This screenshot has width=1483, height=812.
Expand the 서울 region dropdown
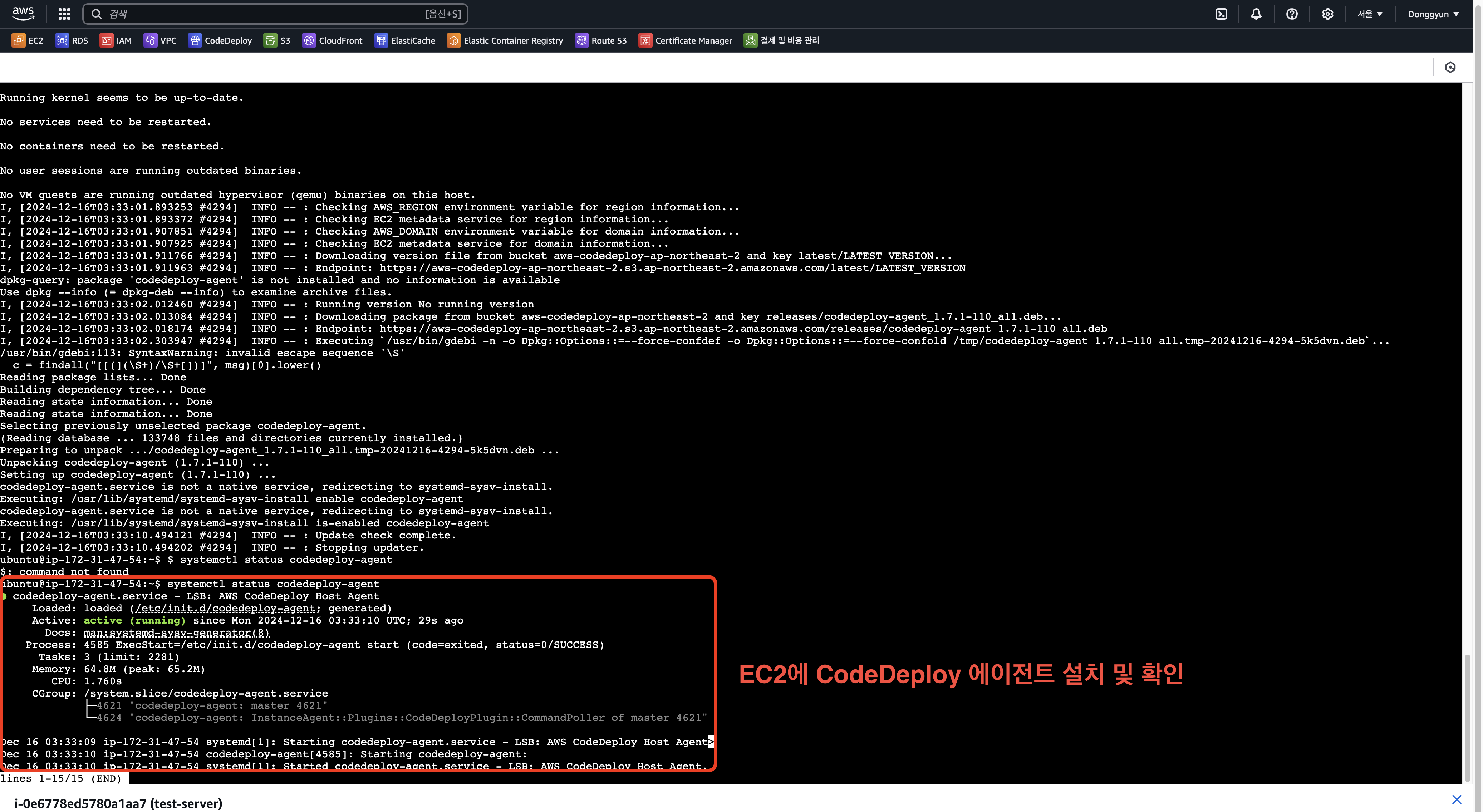pos(1370,14)
